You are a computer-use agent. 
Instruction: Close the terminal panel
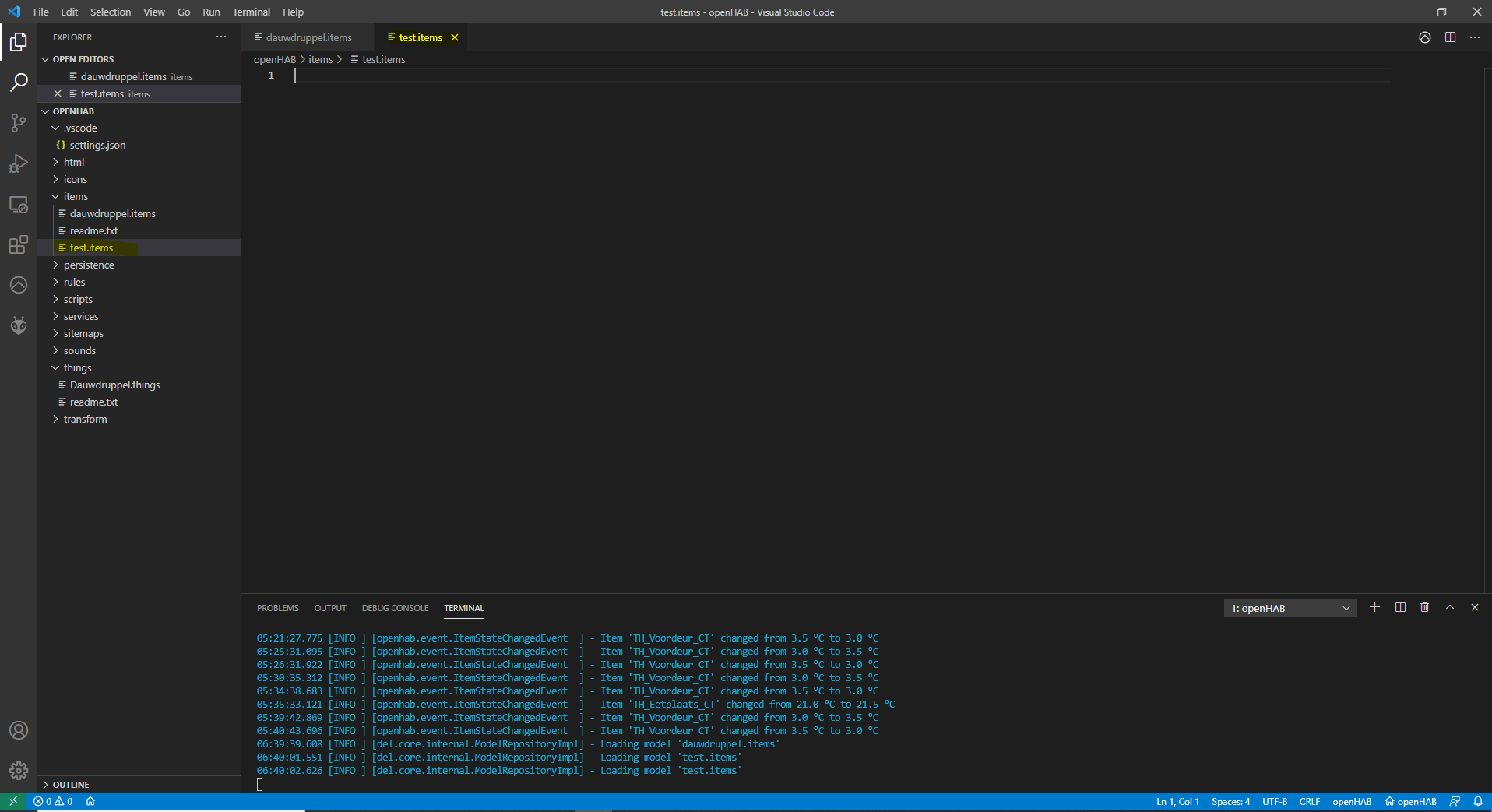[1475, 607]
